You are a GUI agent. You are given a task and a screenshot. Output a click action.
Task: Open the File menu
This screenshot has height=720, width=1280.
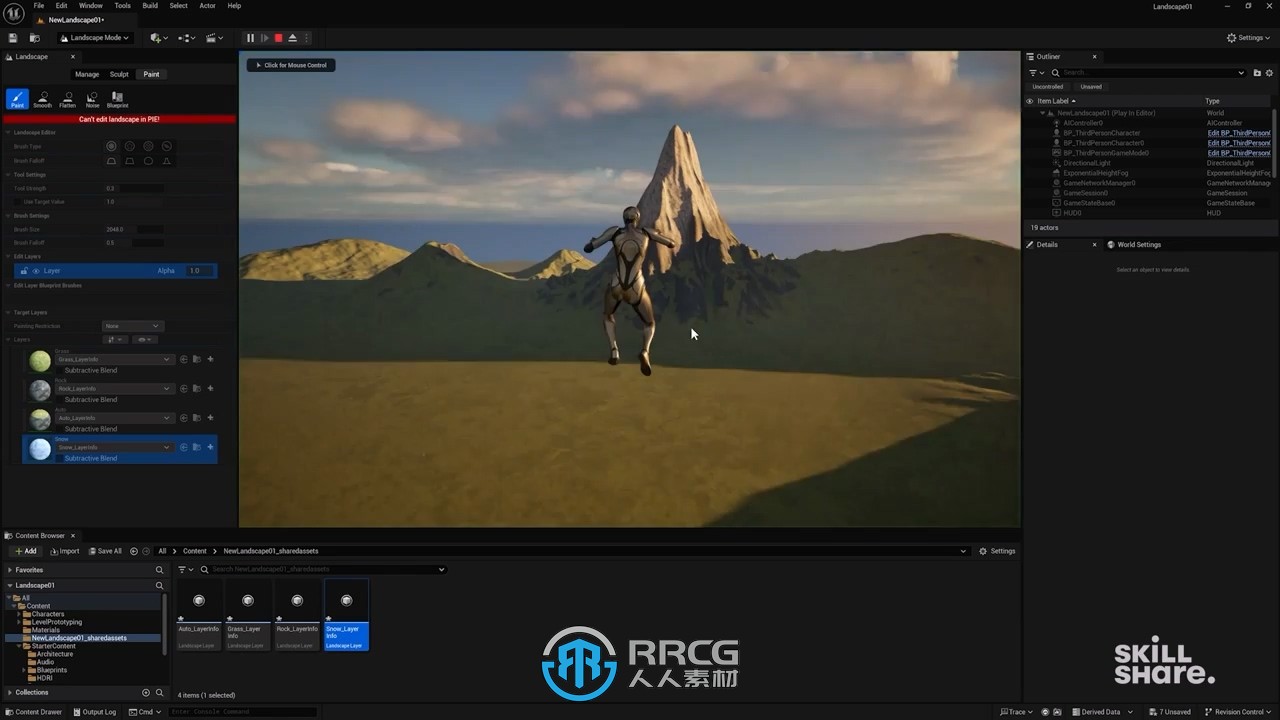(39, 6)
